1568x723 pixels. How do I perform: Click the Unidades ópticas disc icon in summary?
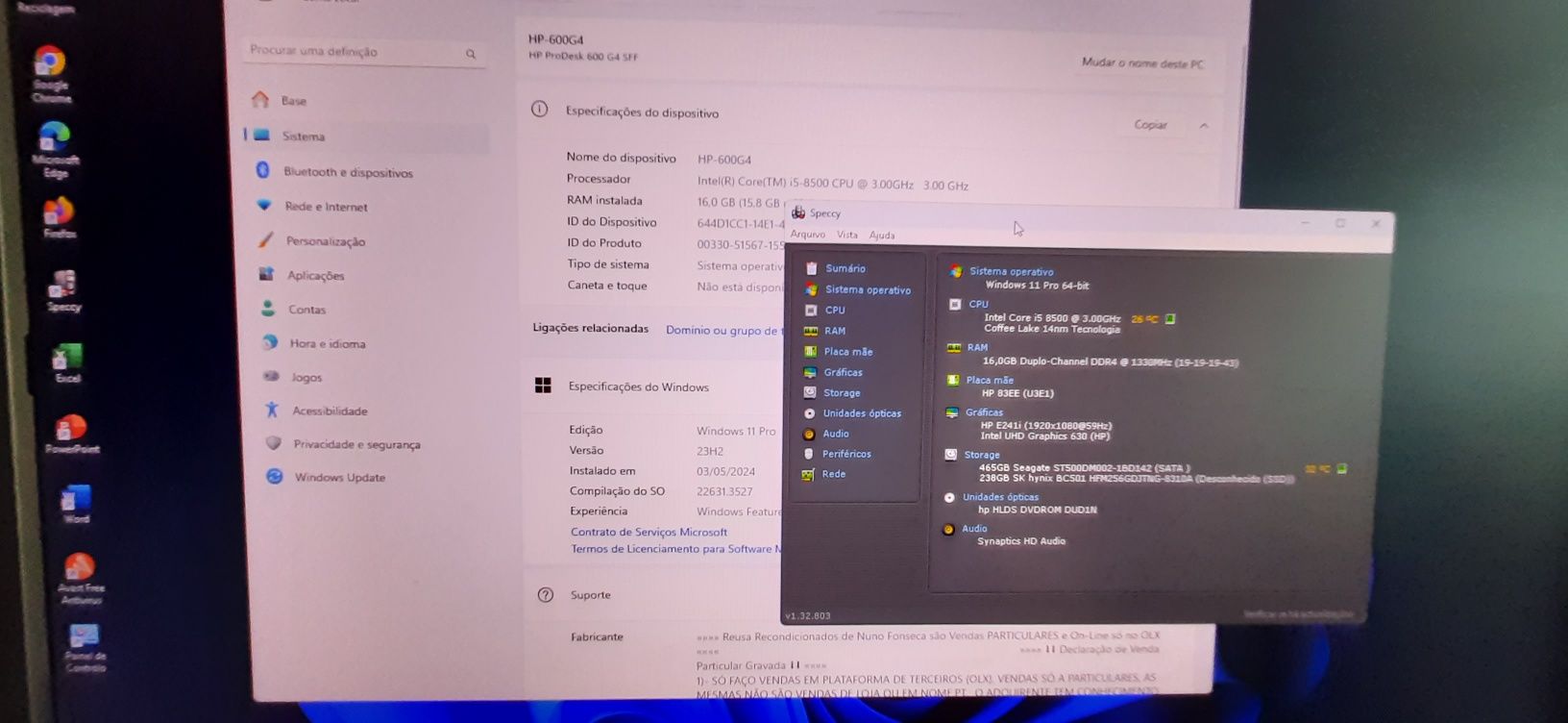coord(949,497)
